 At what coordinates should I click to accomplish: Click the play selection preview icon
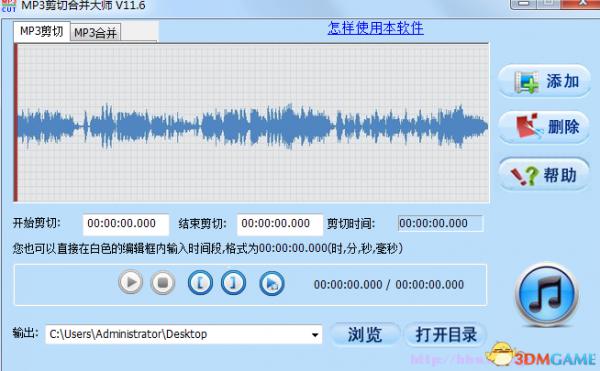coord(272,283)
